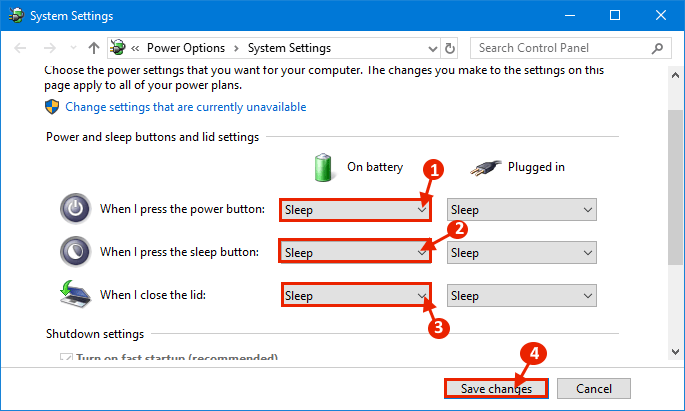Click the 'When I press the power button:' label

tap(182, 209)
